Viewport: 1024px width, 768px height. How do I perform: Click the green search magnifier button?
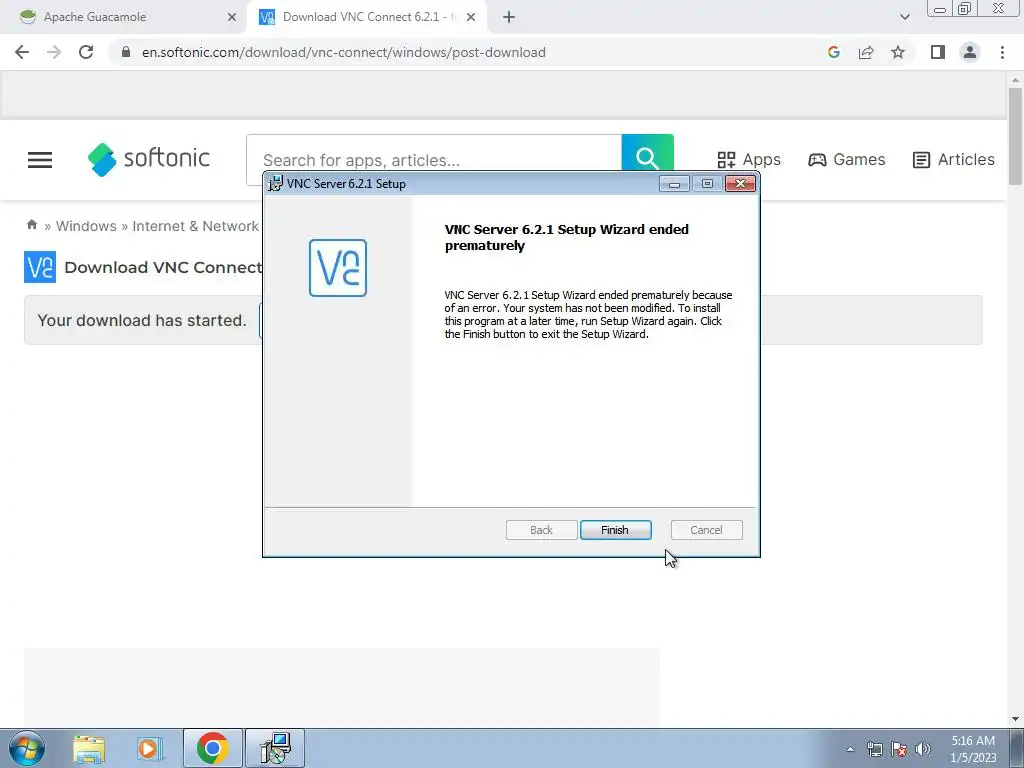point(647,154)
